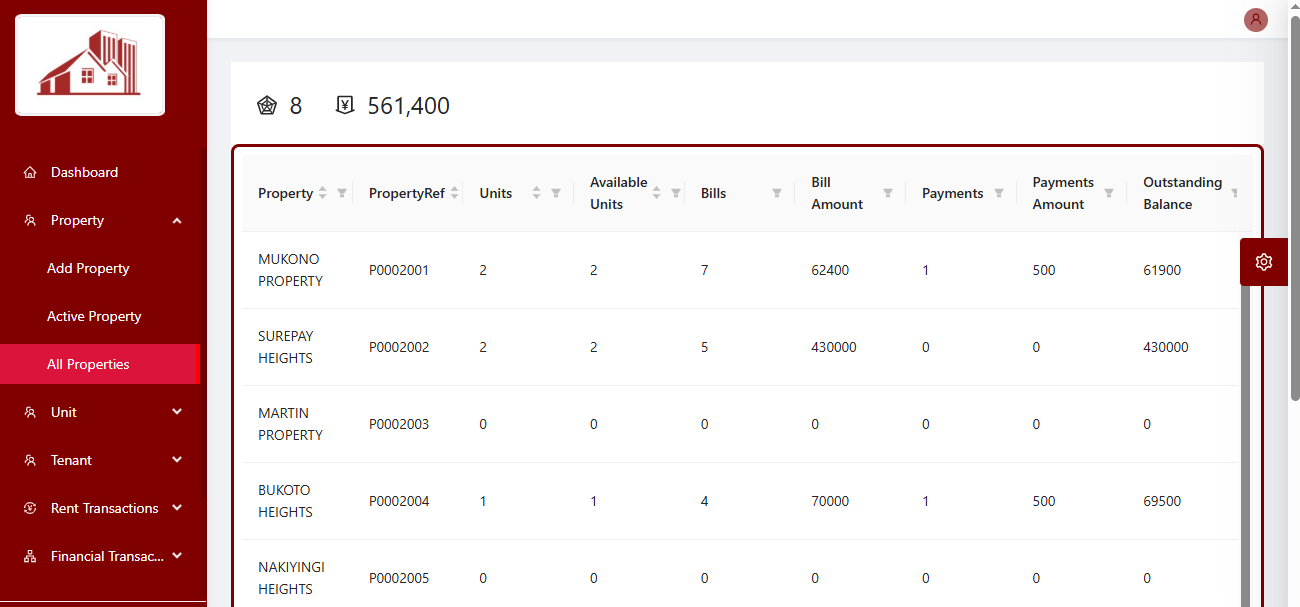
Task: Click the yen total amount icon
Action: click(345, 105)
